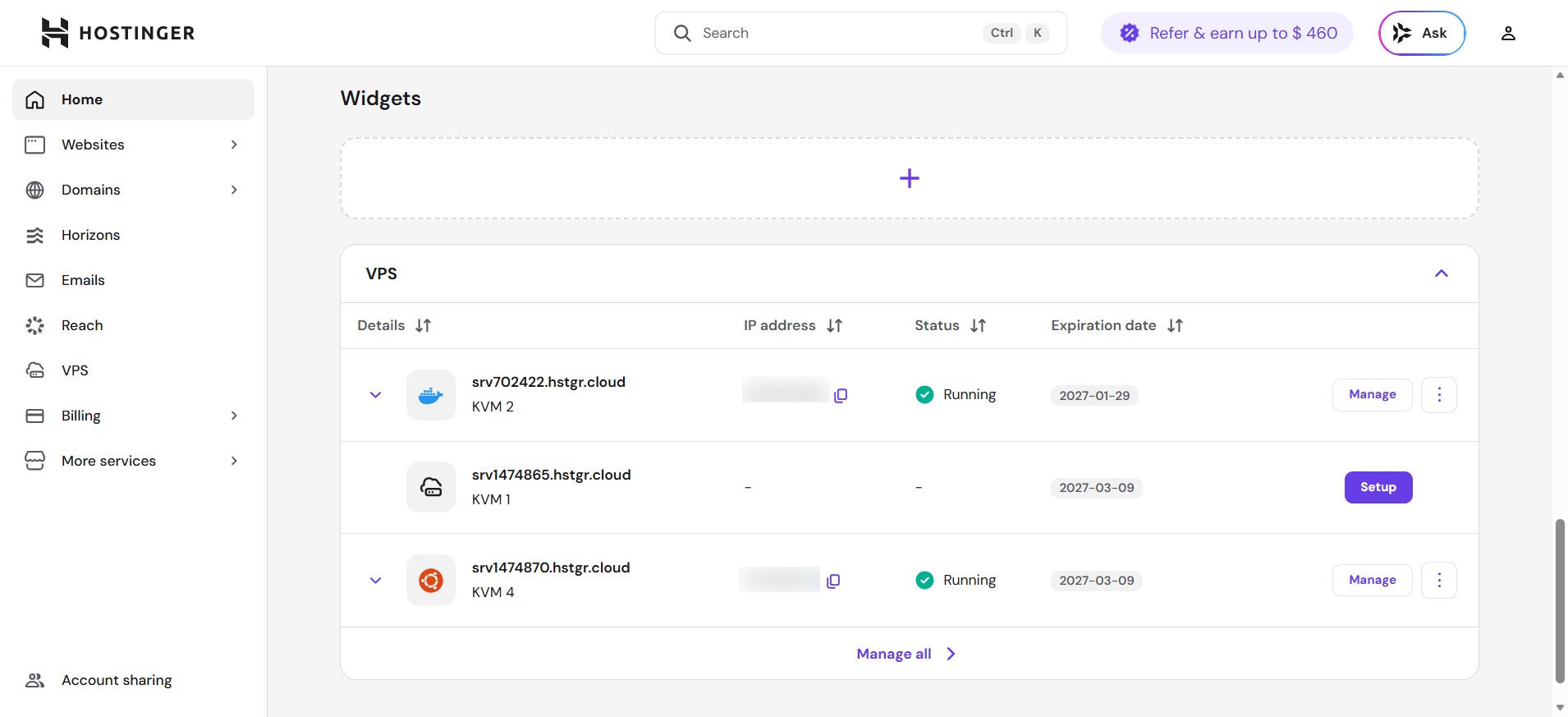The width and height of the screenshot is (1568, 717).
Task: Expand srv1474870 row details
Action: click(375, 581)
